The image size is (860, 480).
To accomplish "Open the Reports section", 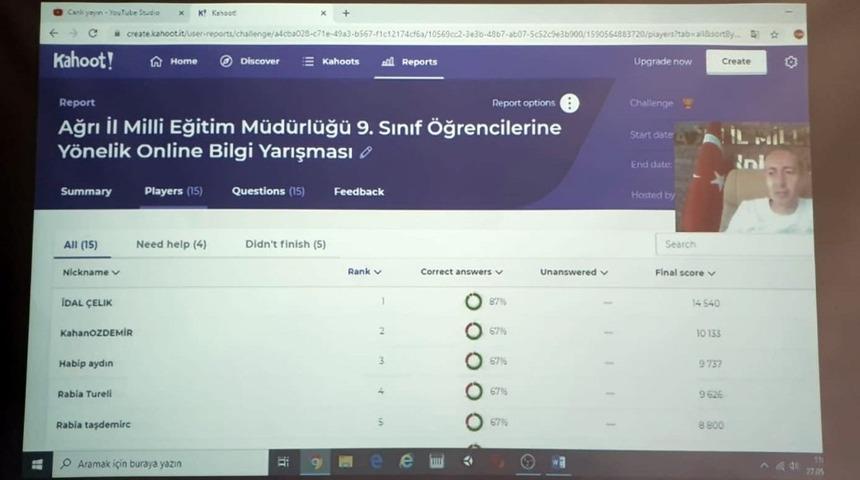I will (409, 62).
